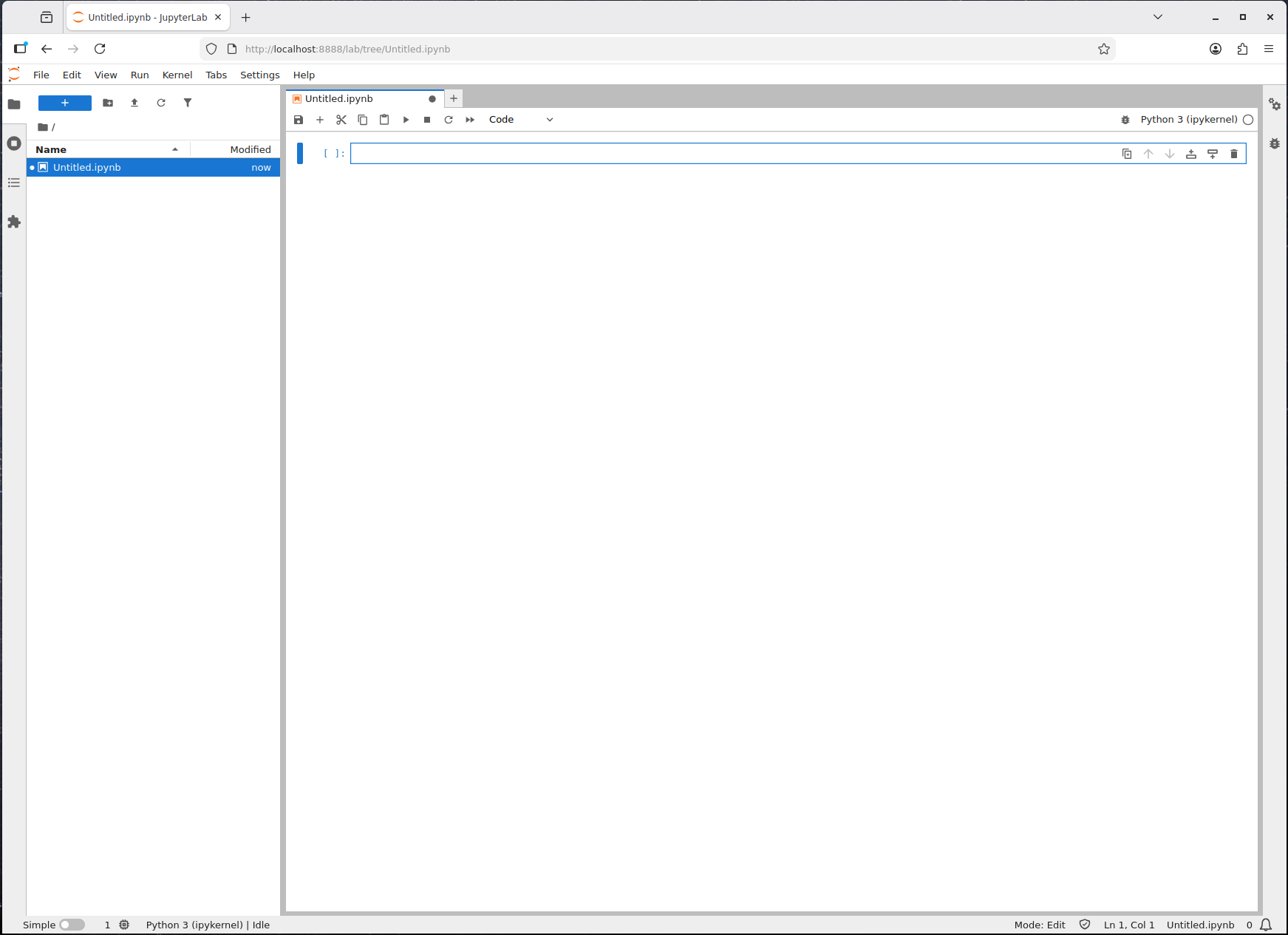Open the Settings menu
The image size is (1288, 935).
[x=260, y=75]
